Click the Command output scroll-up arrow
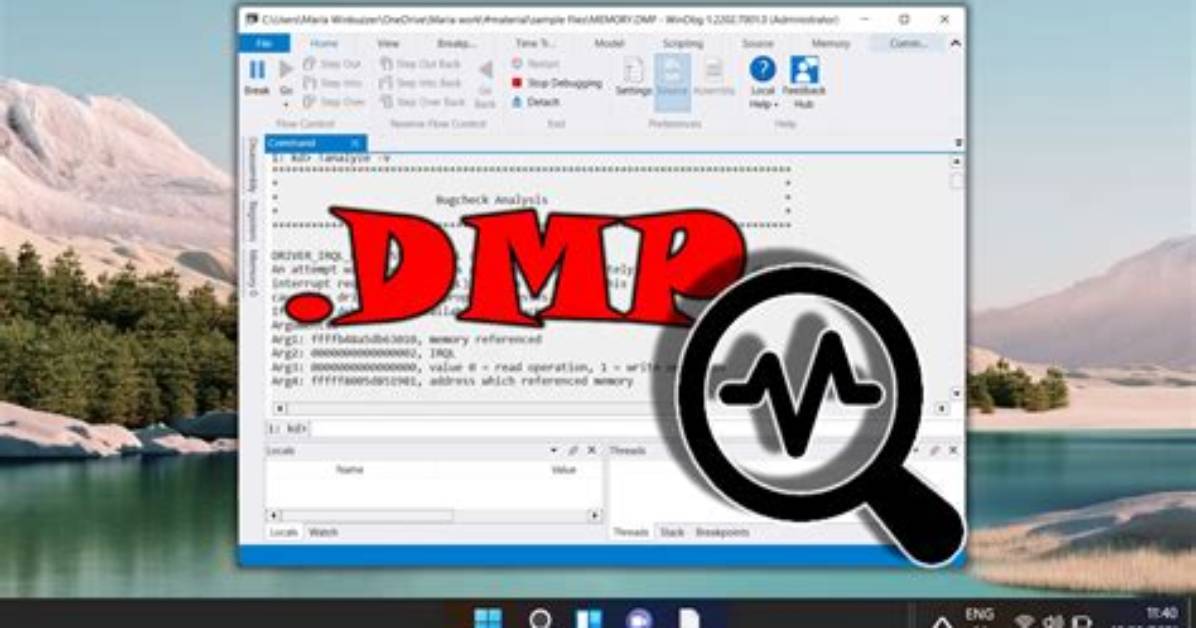The height and width of the screenshot is (628, 1196). 956,163
